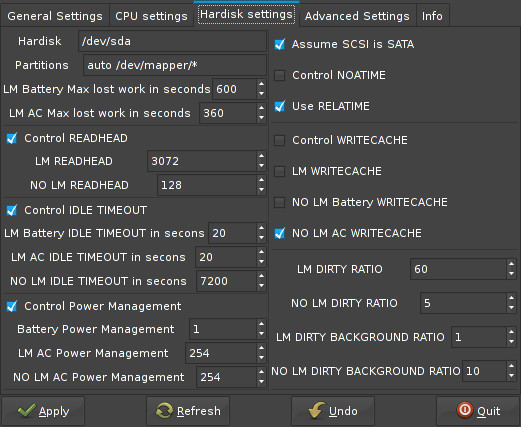521x427 pixels.
Task: Click the Battery Power Management 1 field
Action: point(223,329)
